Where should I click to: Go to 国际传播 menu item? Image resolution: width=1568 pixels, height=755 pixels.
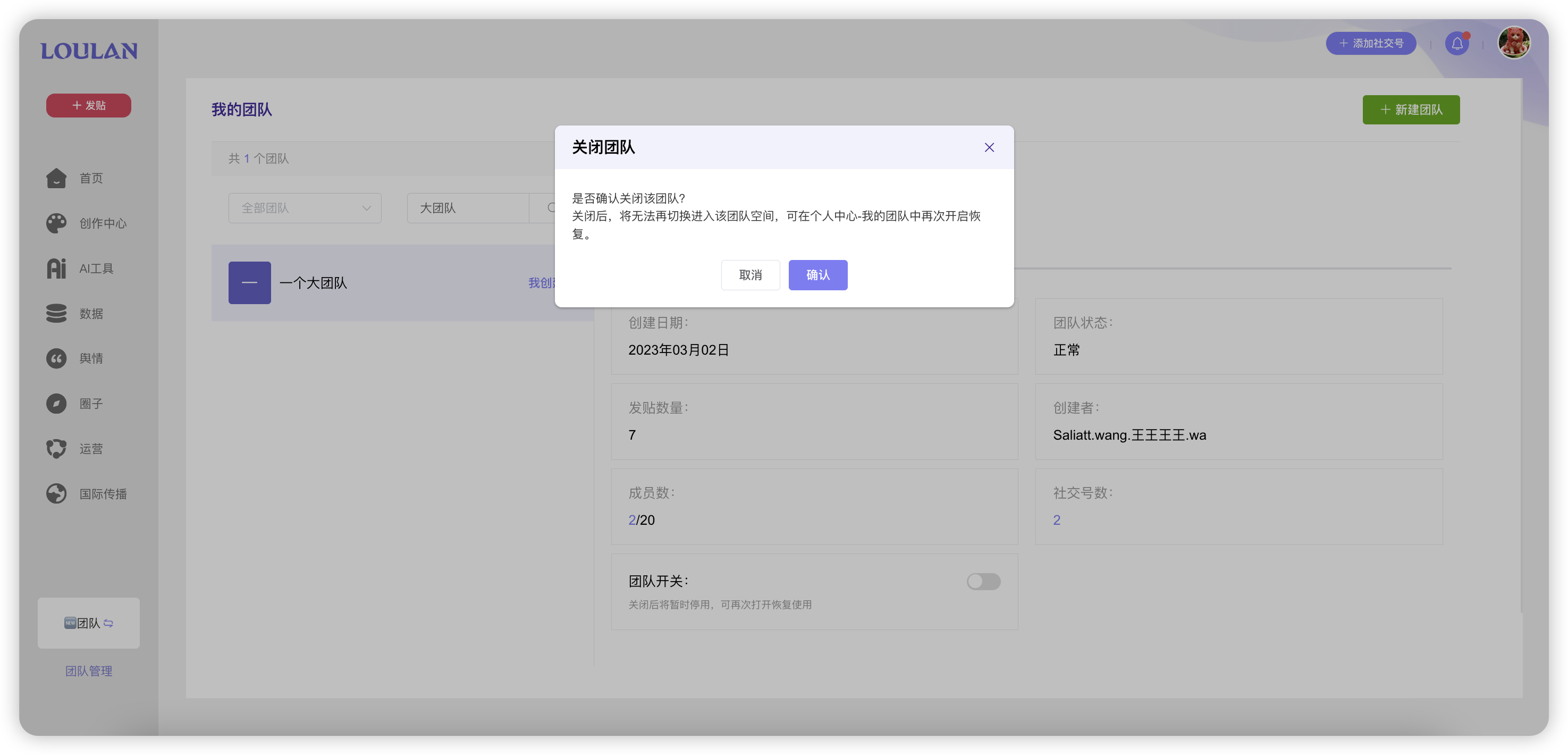pos(103,494)
